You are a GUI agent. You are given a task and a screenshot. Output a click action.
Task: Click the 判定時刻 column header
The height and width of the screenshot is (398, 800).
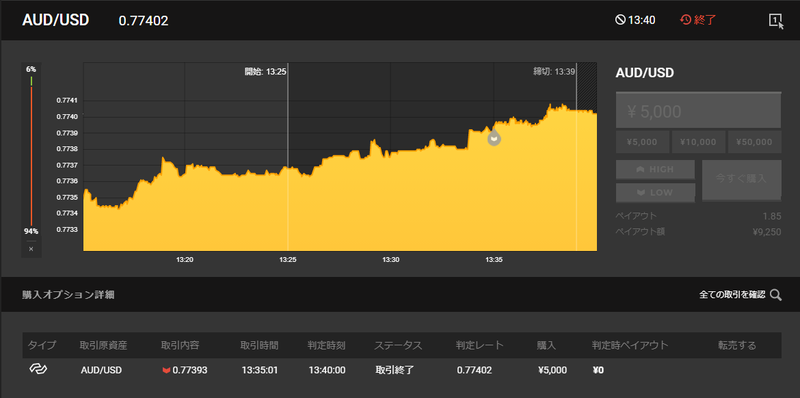pyautogui.click(x=327, y=345)
